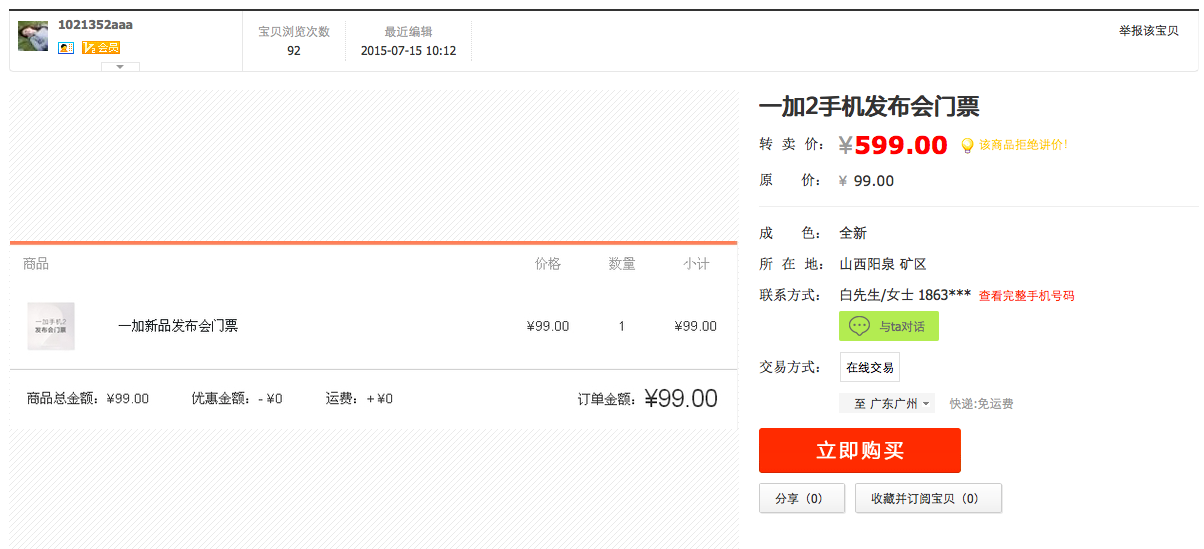Click the light bulb tip icon

point(967,146)
